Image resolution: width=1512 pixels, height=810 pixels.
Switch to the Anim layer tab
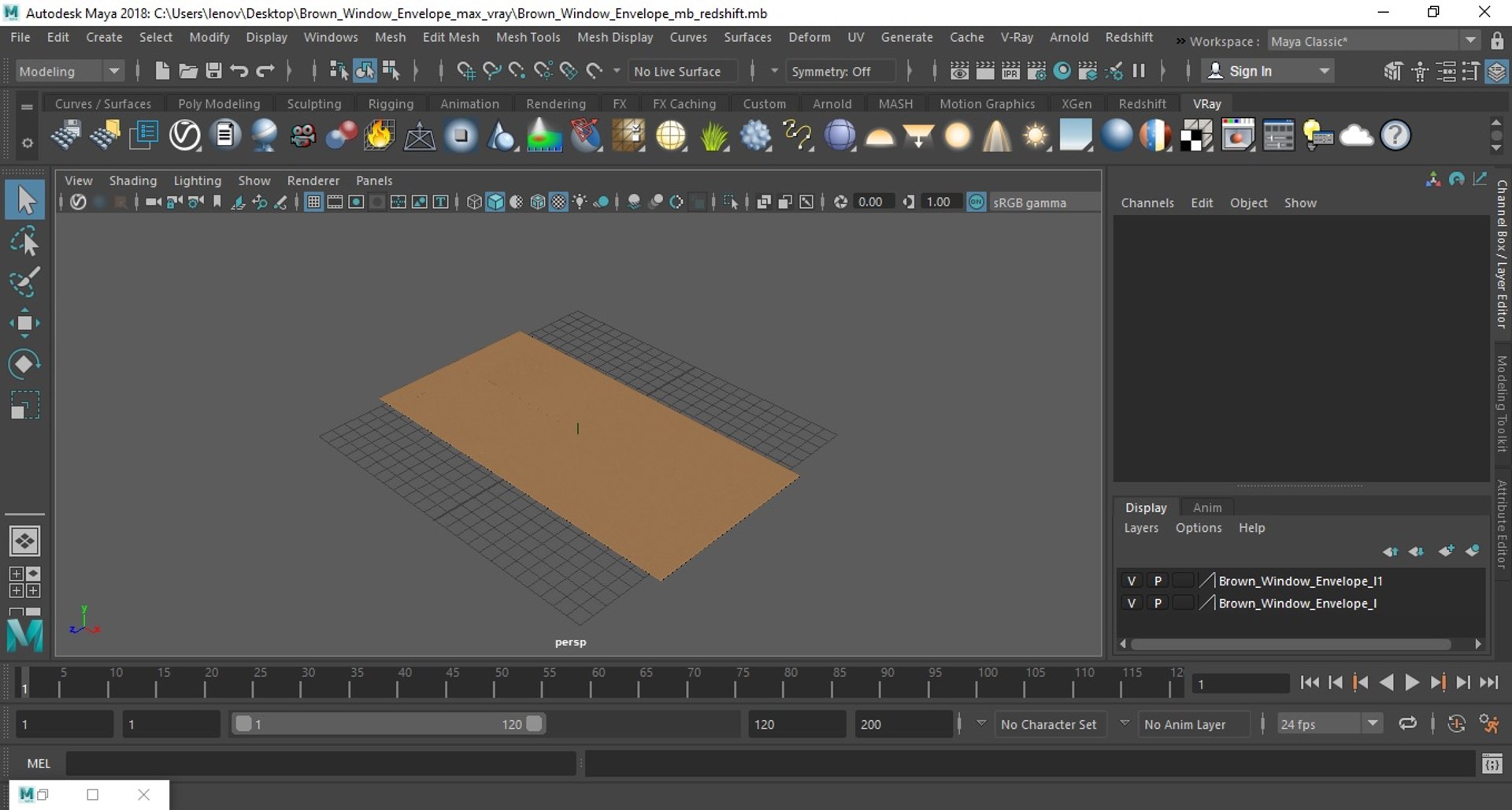point(1207,507)
